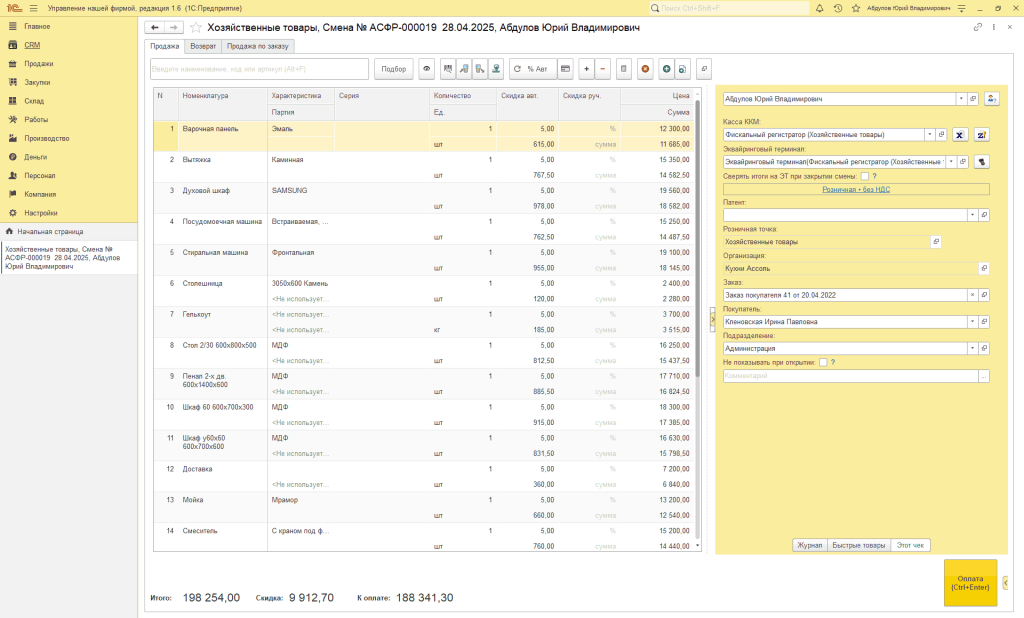The image size is (1024, 618).
Task: Open the Продажи section in the sidebar
Action: [39, 63]
